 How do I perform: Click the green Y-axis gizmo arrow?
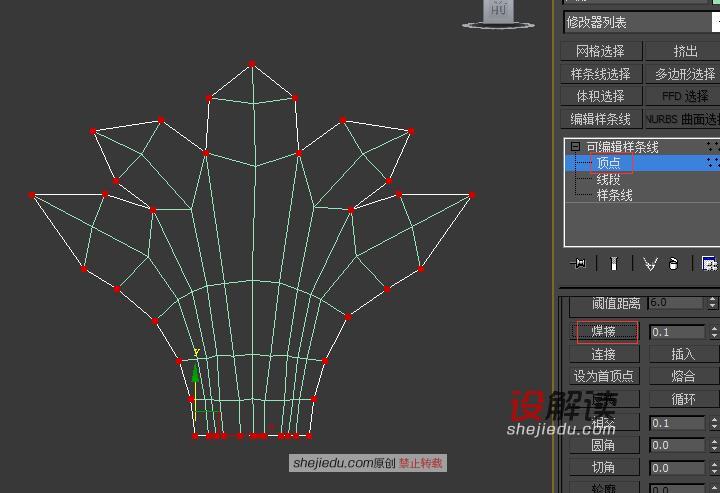pyautogui.click(x=196, y=372)
